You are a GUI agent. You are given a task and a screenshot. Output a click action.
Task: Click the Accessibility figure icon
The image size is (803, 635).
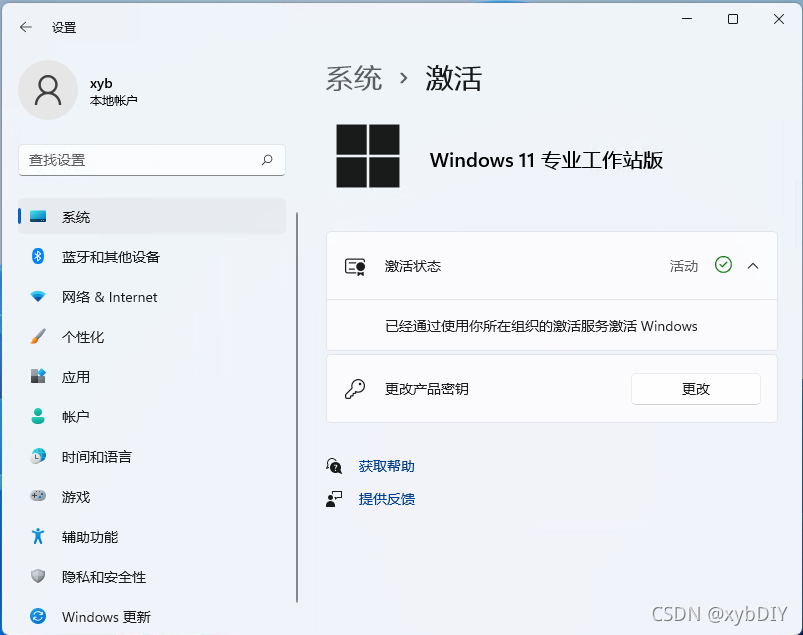[x=38, y=536]
